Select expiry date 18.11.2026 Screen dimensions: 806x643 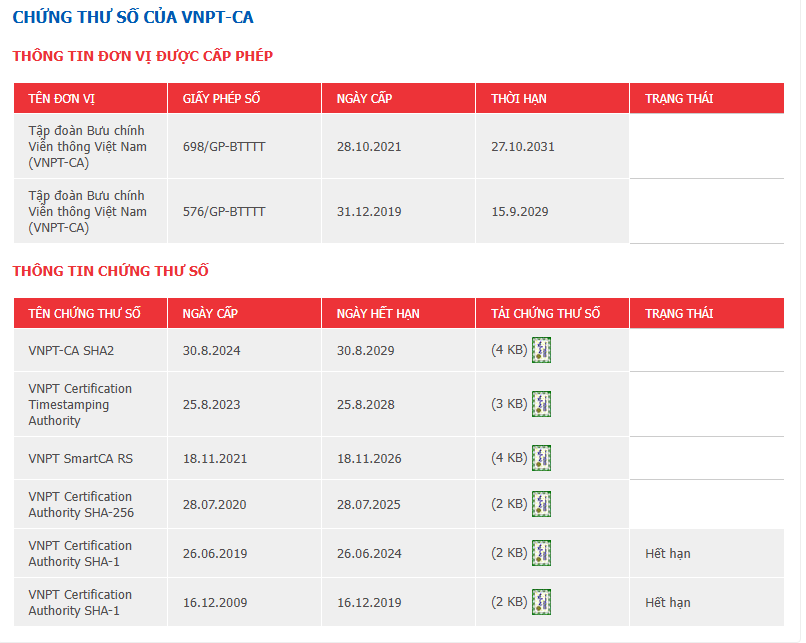coord(369,458)
